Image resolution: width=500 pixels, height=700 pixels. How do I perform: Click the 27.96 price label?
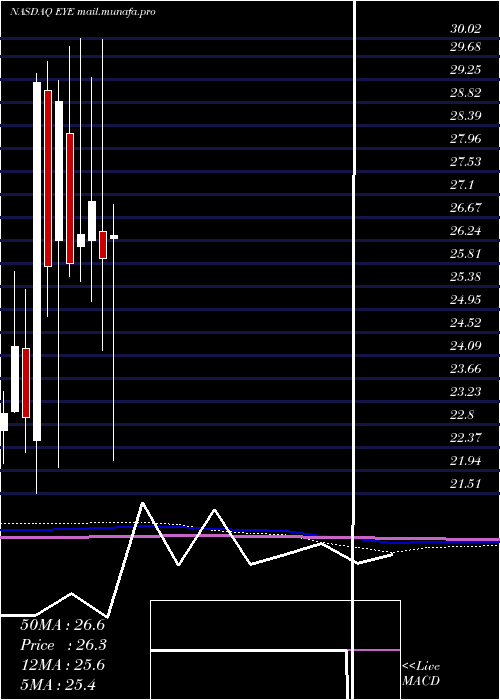[x=466, y=138]
